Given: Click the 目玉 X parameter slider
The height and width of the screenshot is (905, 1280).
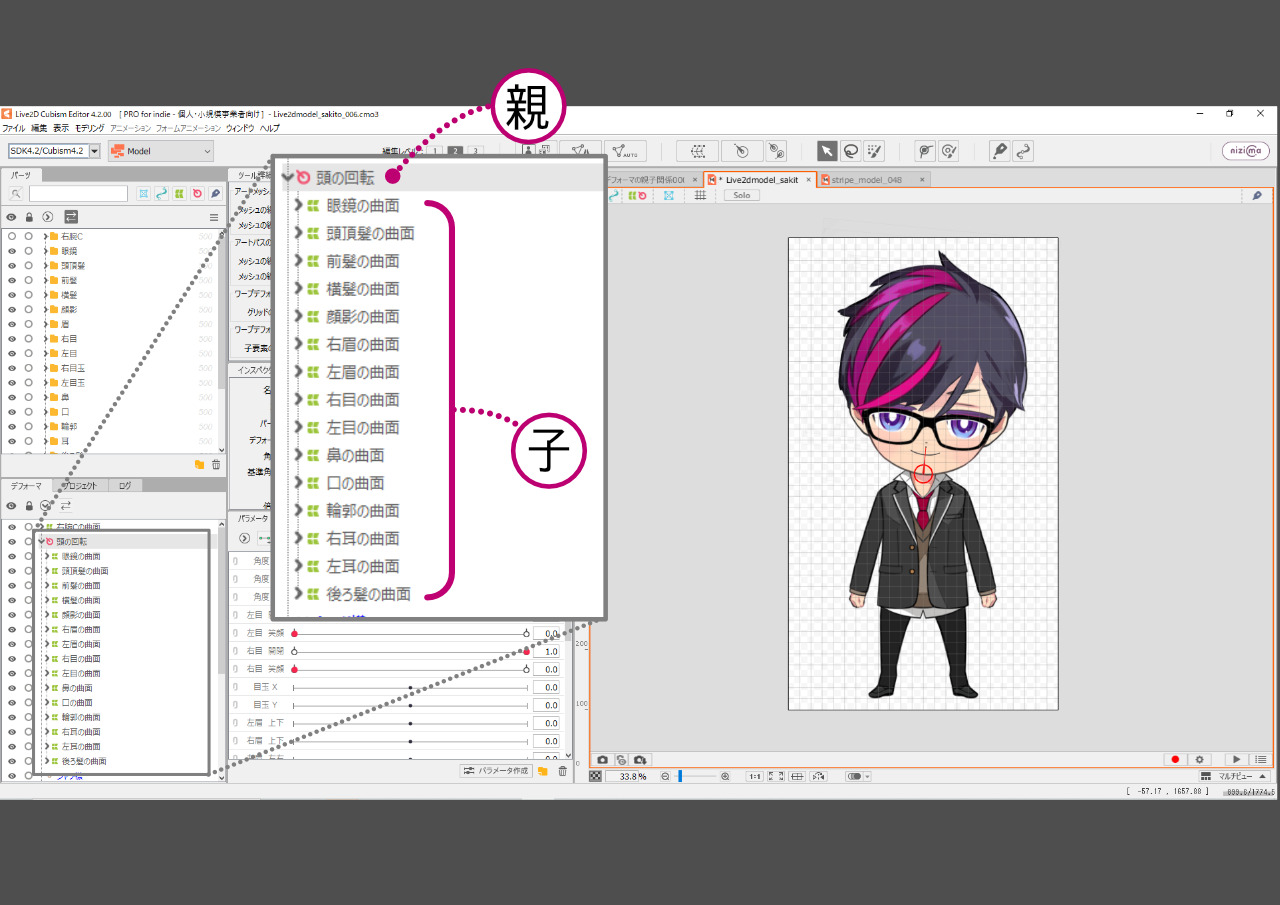Looking at the screenshot, I should tap(410, 688).
